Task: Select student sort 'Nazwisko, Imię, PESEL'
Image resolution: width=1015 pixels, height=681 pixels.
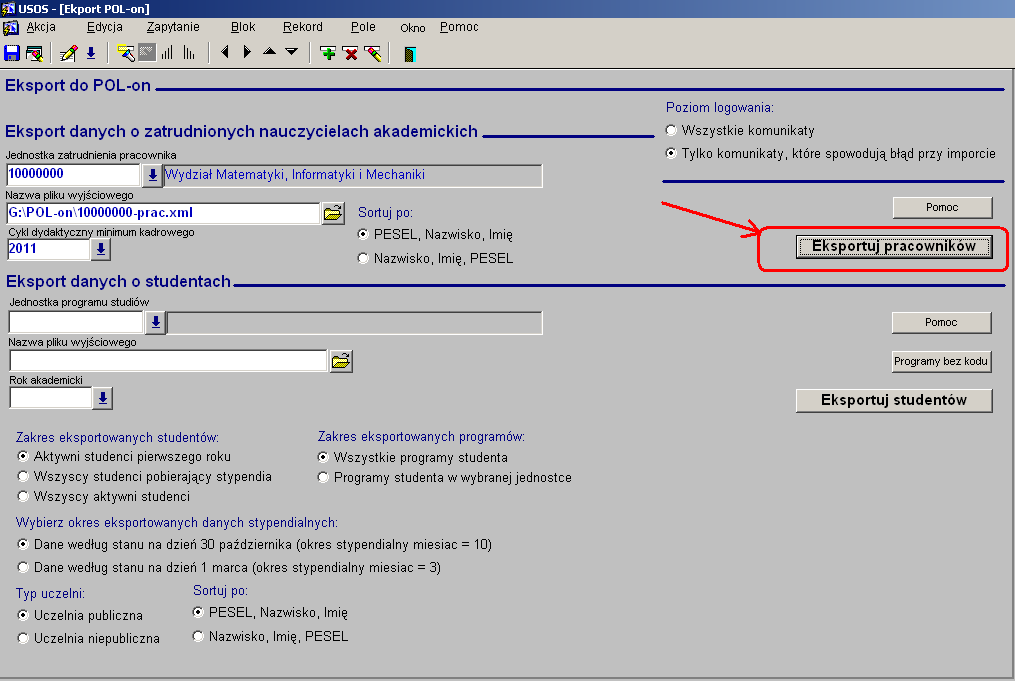Action: point(198,636)
